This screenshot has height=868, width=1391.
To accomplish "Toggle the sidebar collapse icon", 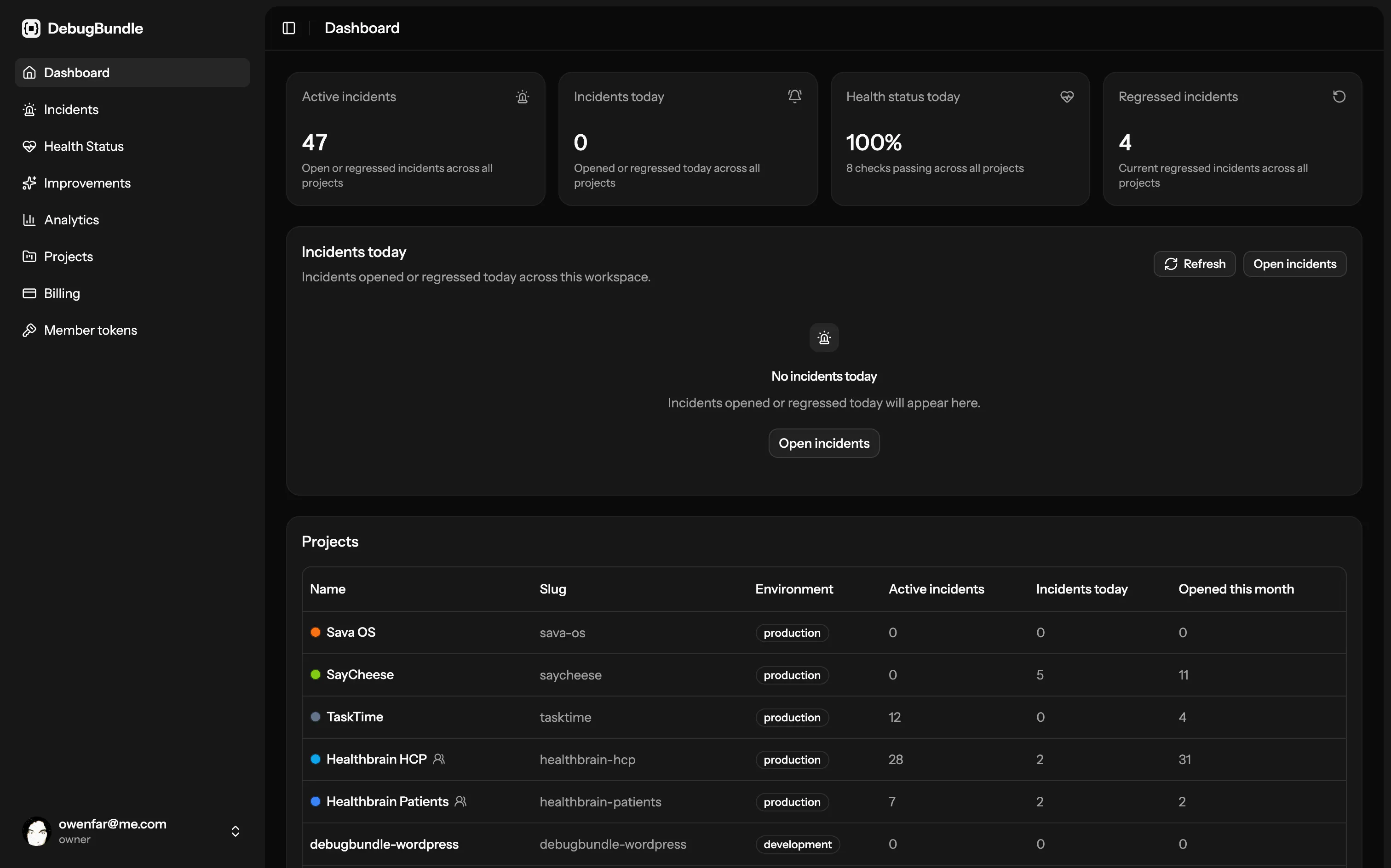I will (x=289, y=28).
